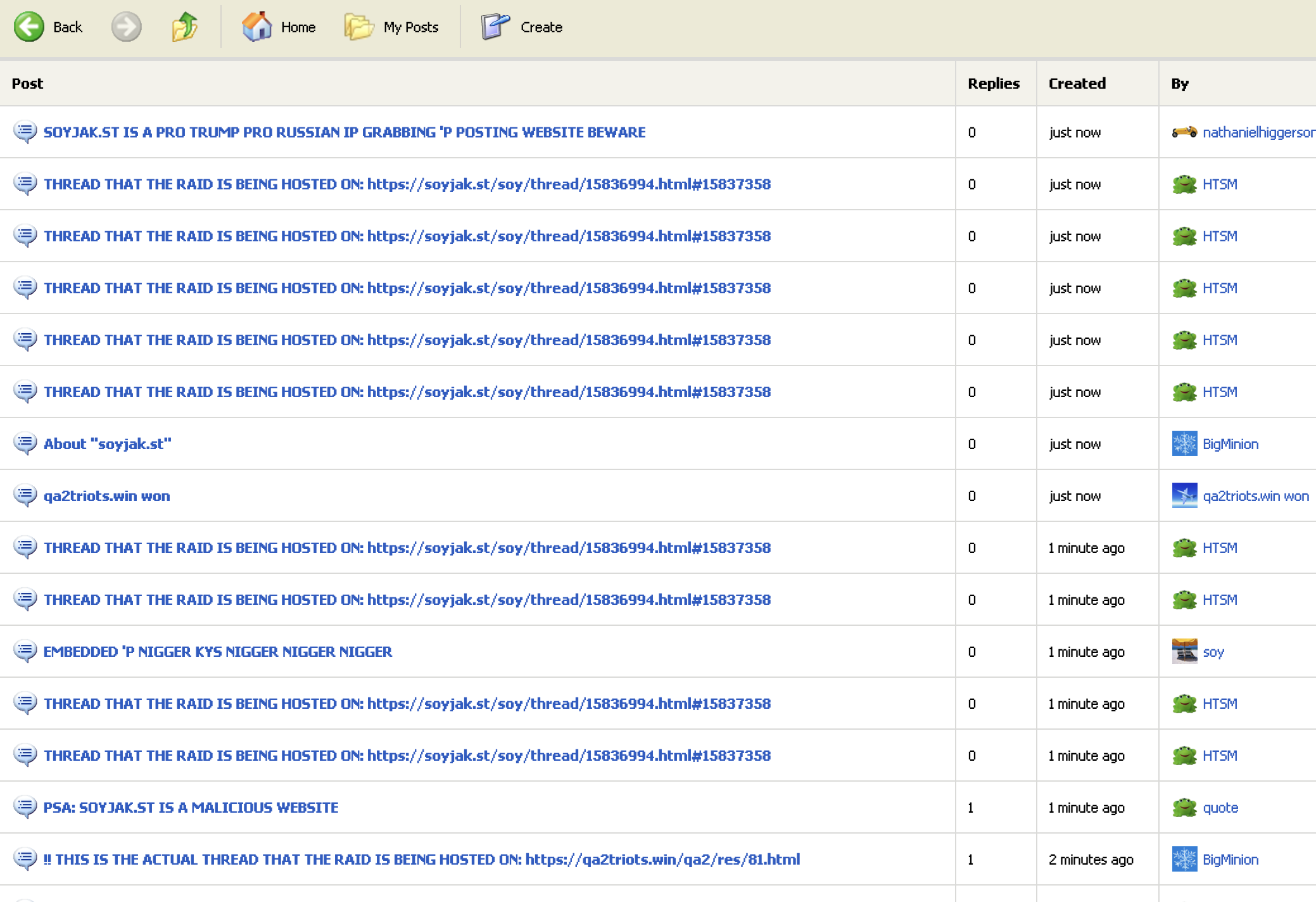Viewport: 1316px width, 902px height.
Task: Open BigMinion's thread posted 2 minutes ago
Action: (421, 859)
